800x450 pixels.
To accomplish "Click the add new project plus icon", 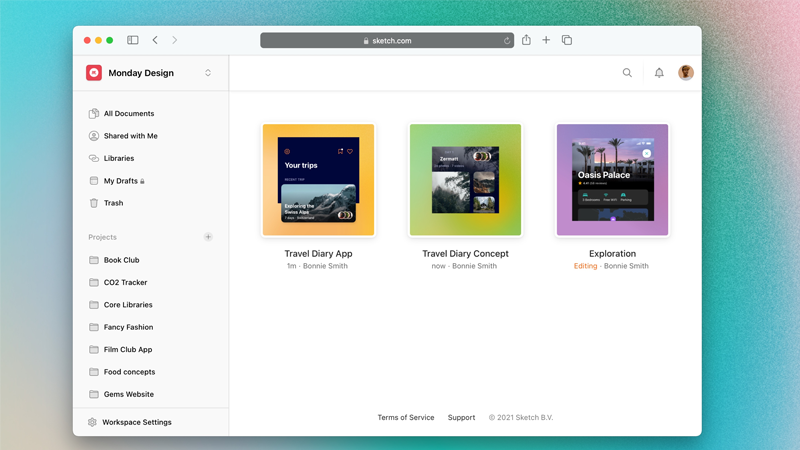I will 208,237.
